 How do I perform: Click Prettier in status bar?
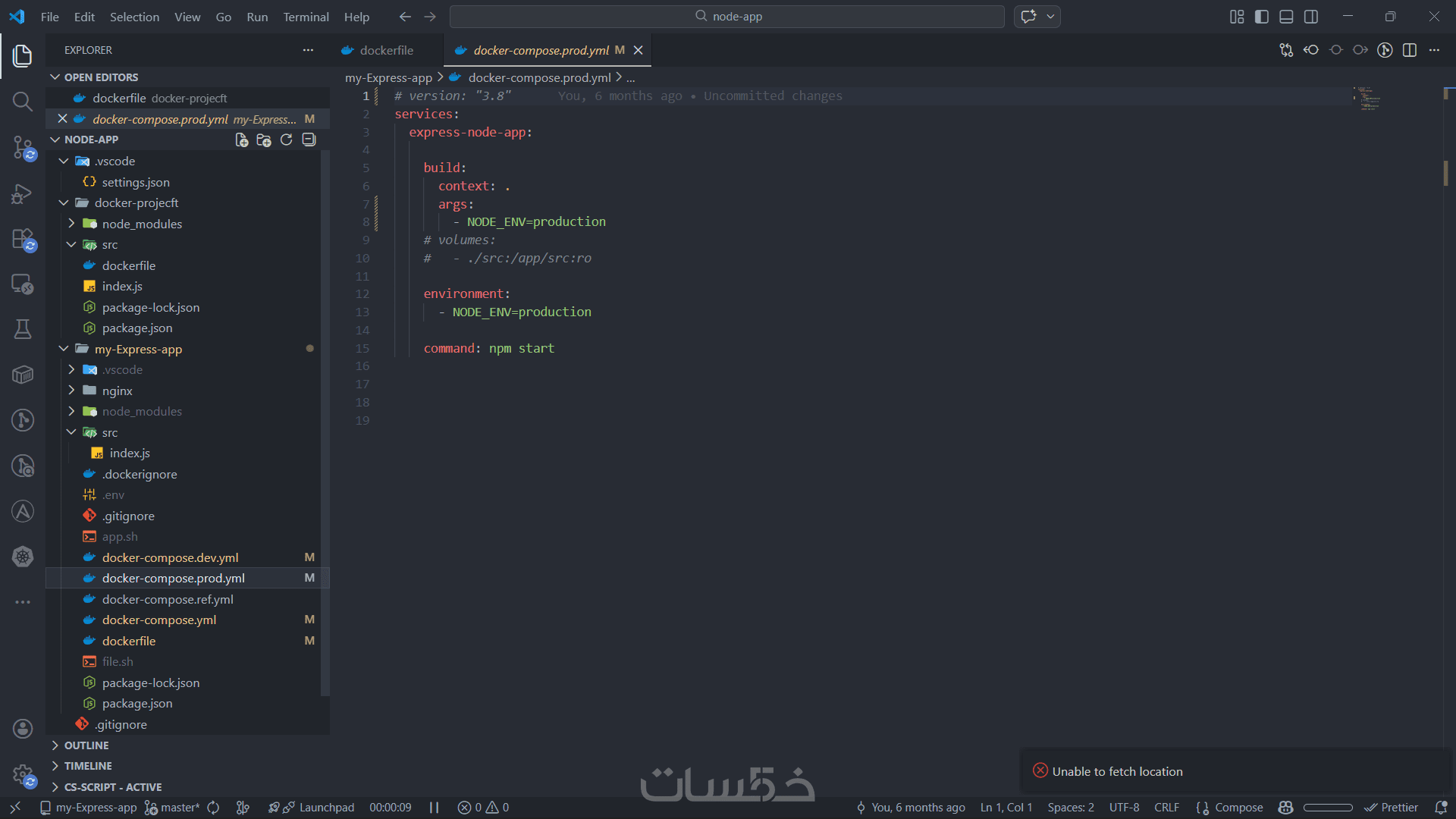point(1392,808)
